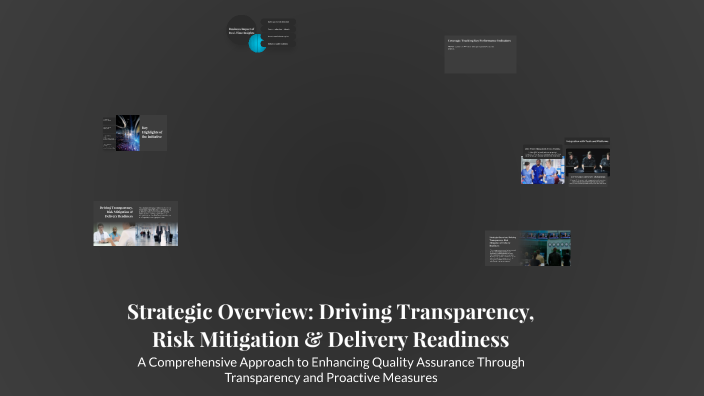
Task: Select the blue pie-shaped circle graphic
Action: [257, 44]
